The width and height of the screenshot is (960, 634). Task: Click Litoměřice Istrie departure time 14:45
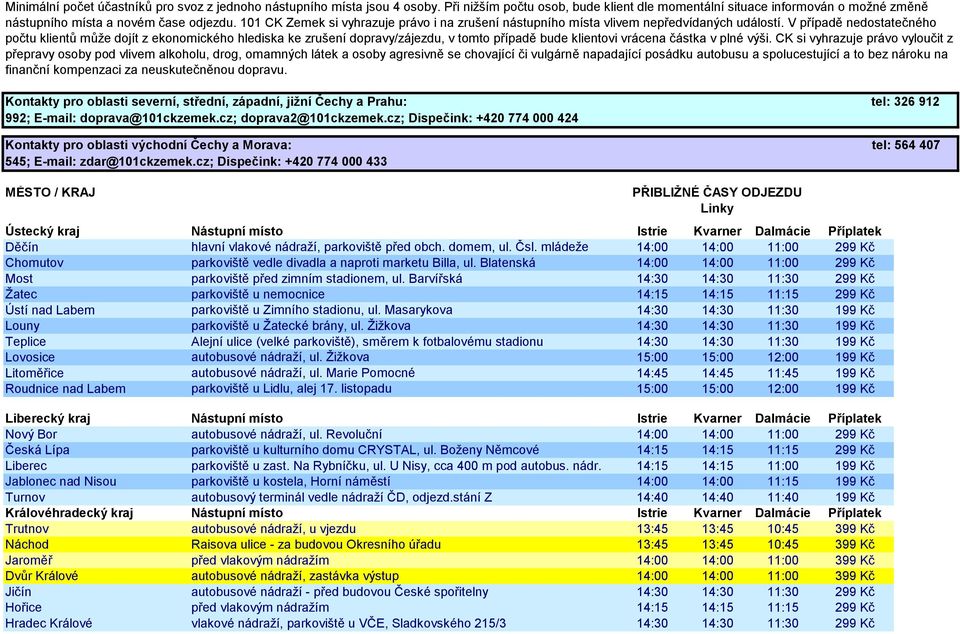[652, 373]
